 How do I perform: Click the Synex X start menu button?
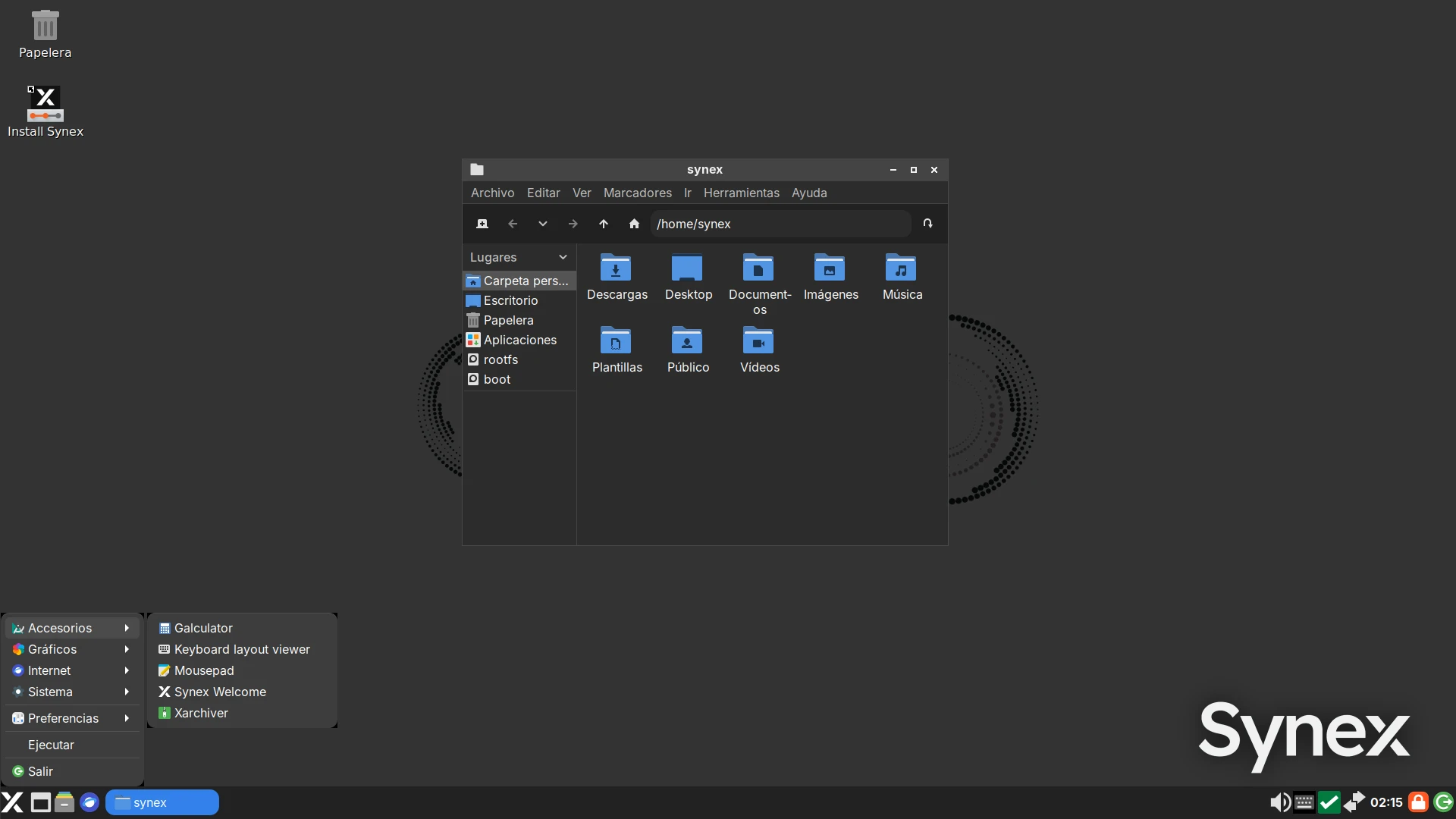(x=13, y=802)
